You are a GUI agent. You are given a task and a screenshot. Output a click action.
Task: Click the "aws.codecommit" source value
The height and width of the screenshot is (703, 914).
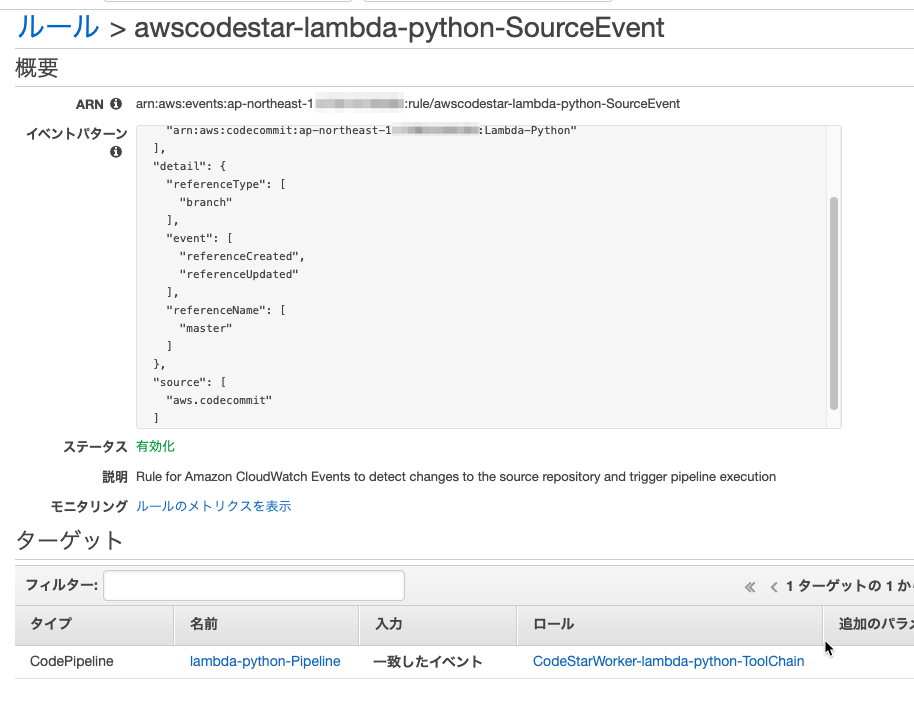tap(219, 400)
